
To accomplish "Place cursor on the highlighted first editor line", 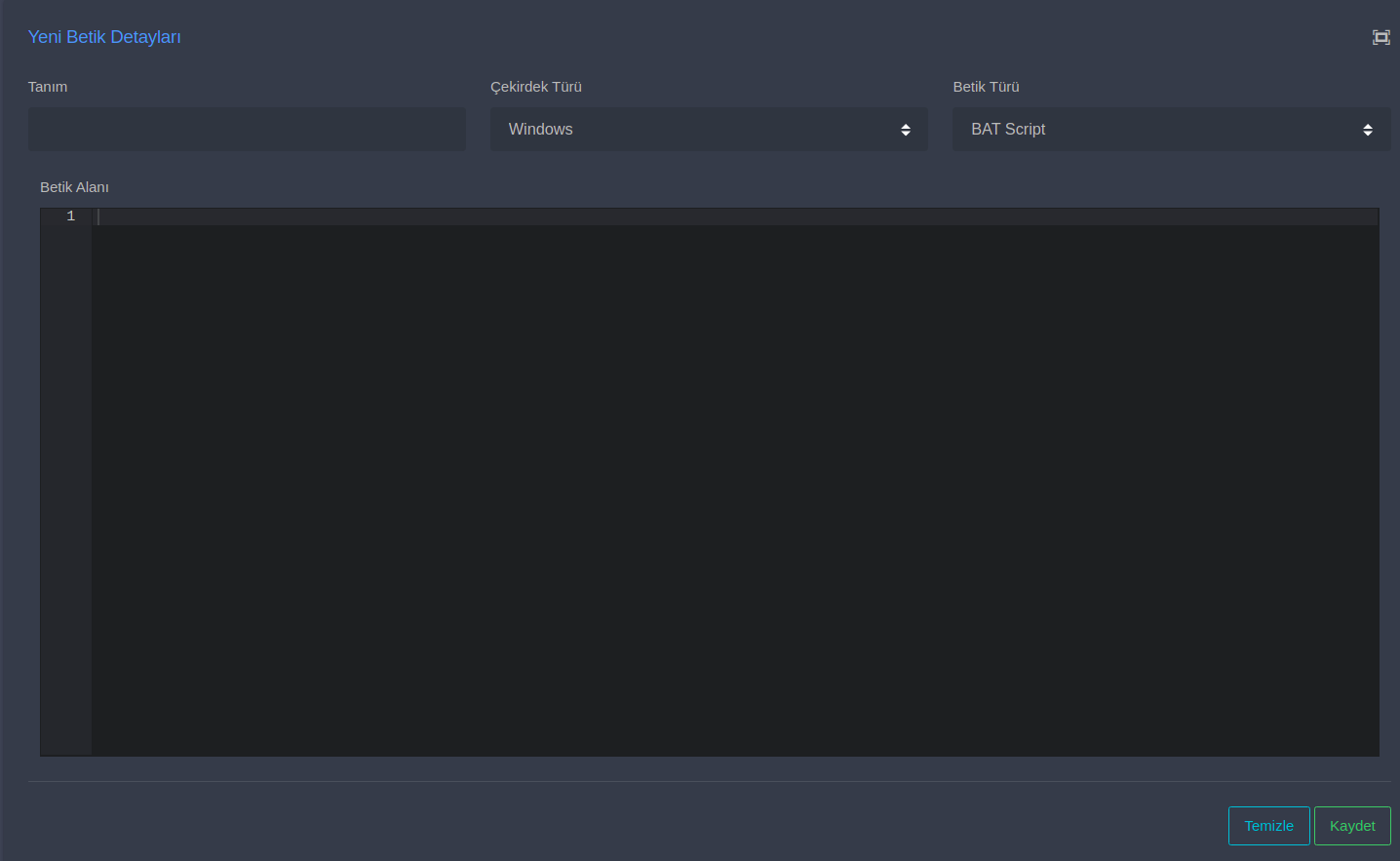I will pos(735,216).
